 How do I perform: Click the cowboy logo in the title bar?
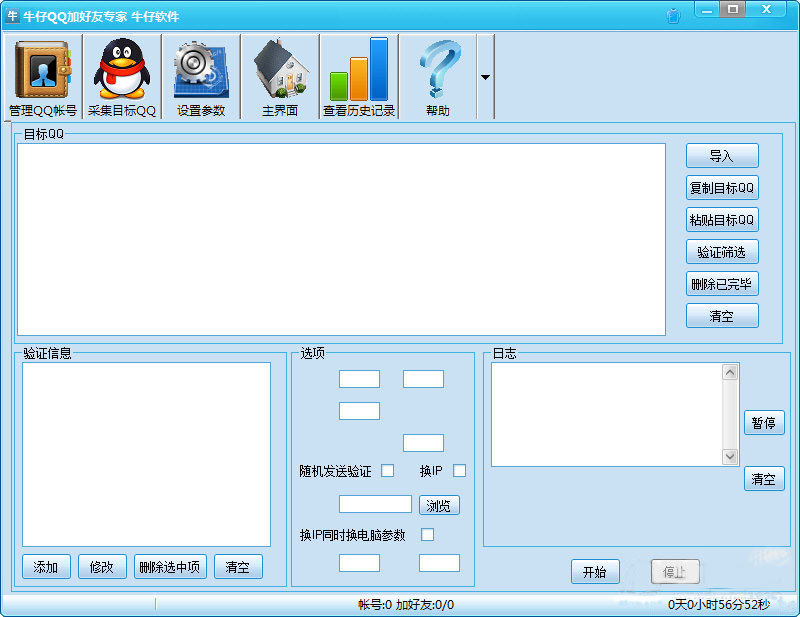[x=14, y=11]
